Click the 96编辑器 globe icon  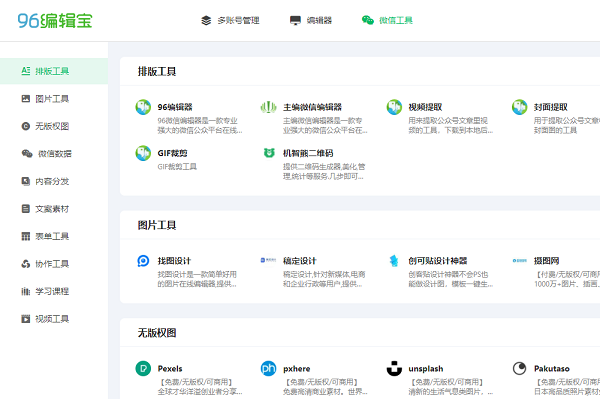[x=143, y=107]
